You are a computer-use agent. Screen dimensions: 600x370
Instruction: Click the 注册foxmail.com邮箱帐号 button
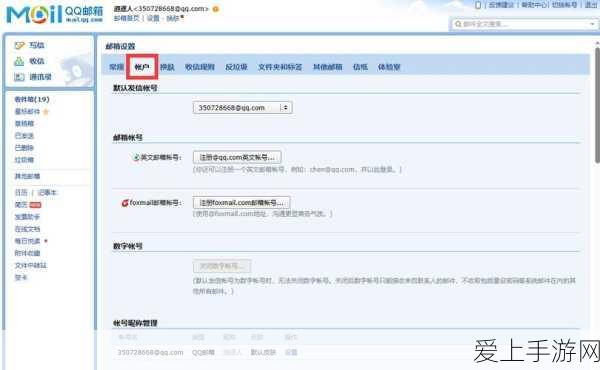[x=241, y=202]
